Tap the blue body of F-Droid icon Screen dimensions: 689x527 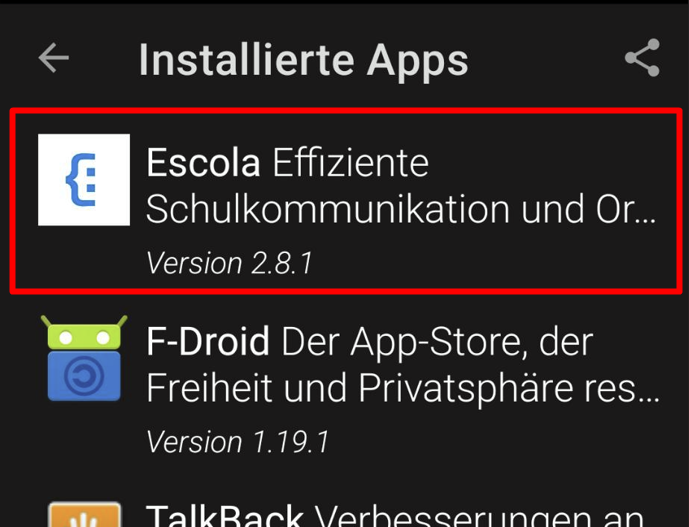click(x=84, y=376)
